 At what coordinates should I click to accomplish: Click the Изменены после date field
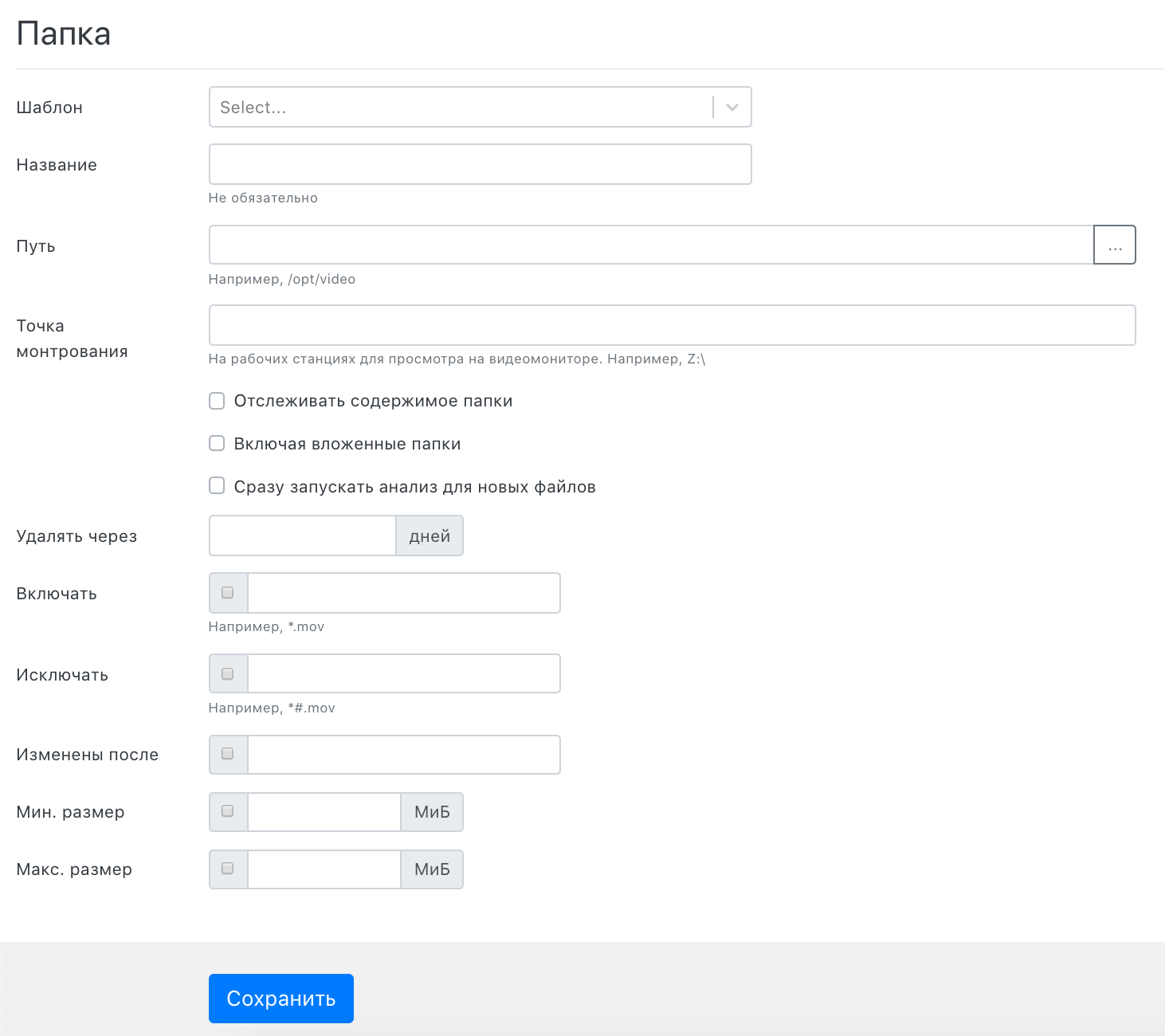404,755
